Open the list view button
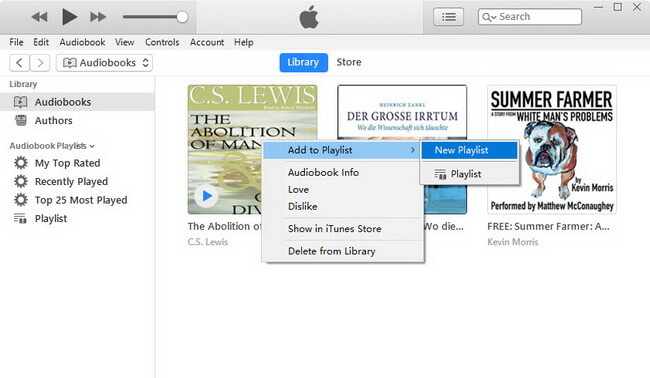The image size is (650, 378). 449,17
